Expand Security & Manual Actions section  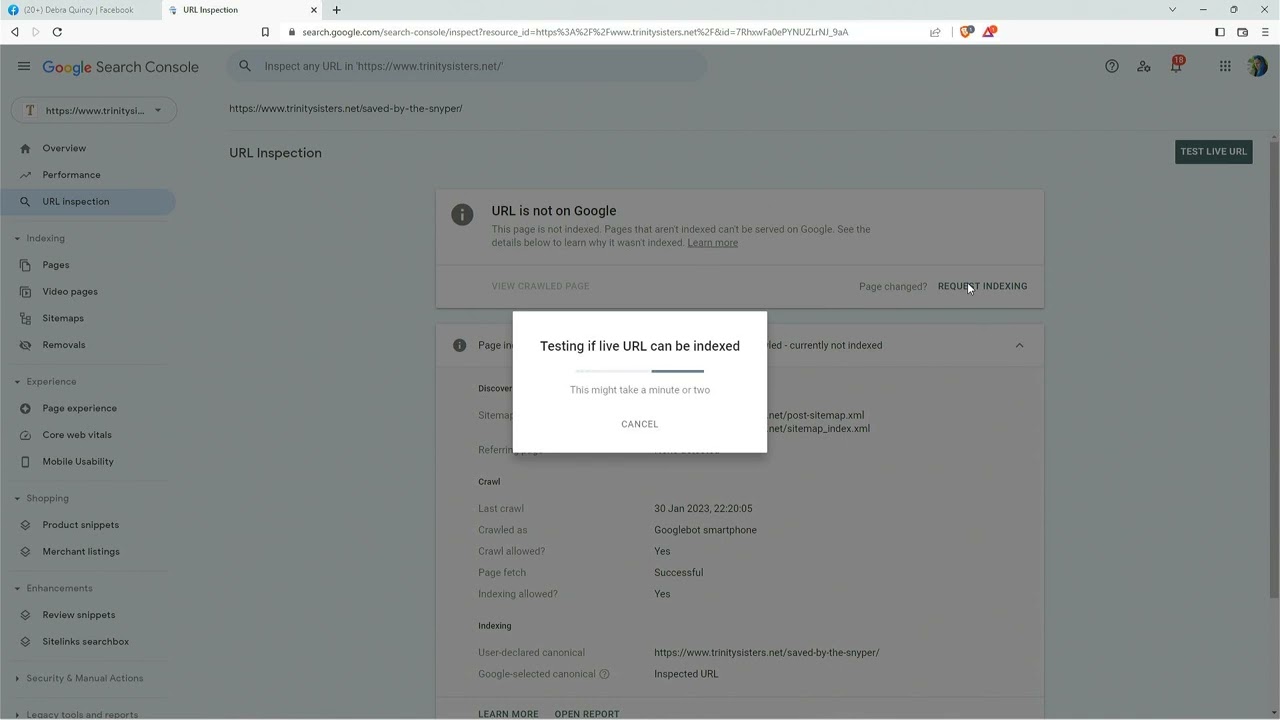pyautogui.click(x=17, y=678)
